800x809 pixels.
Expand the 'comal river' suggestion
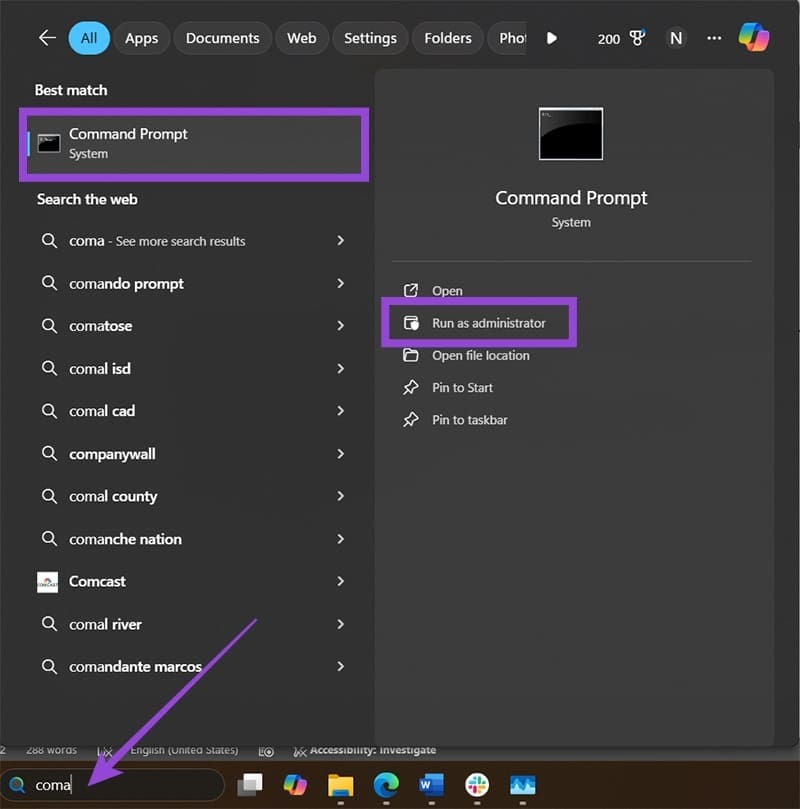(340, 624)
